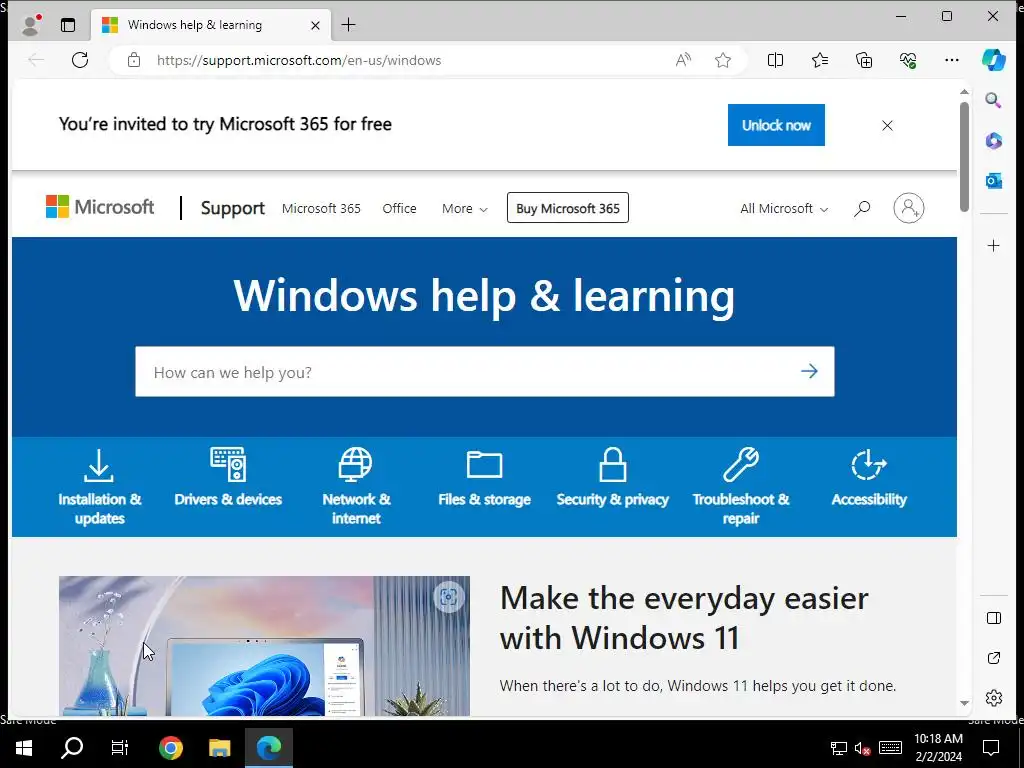
Task: Open Troubleshoot & repair category
Action: 741,487
